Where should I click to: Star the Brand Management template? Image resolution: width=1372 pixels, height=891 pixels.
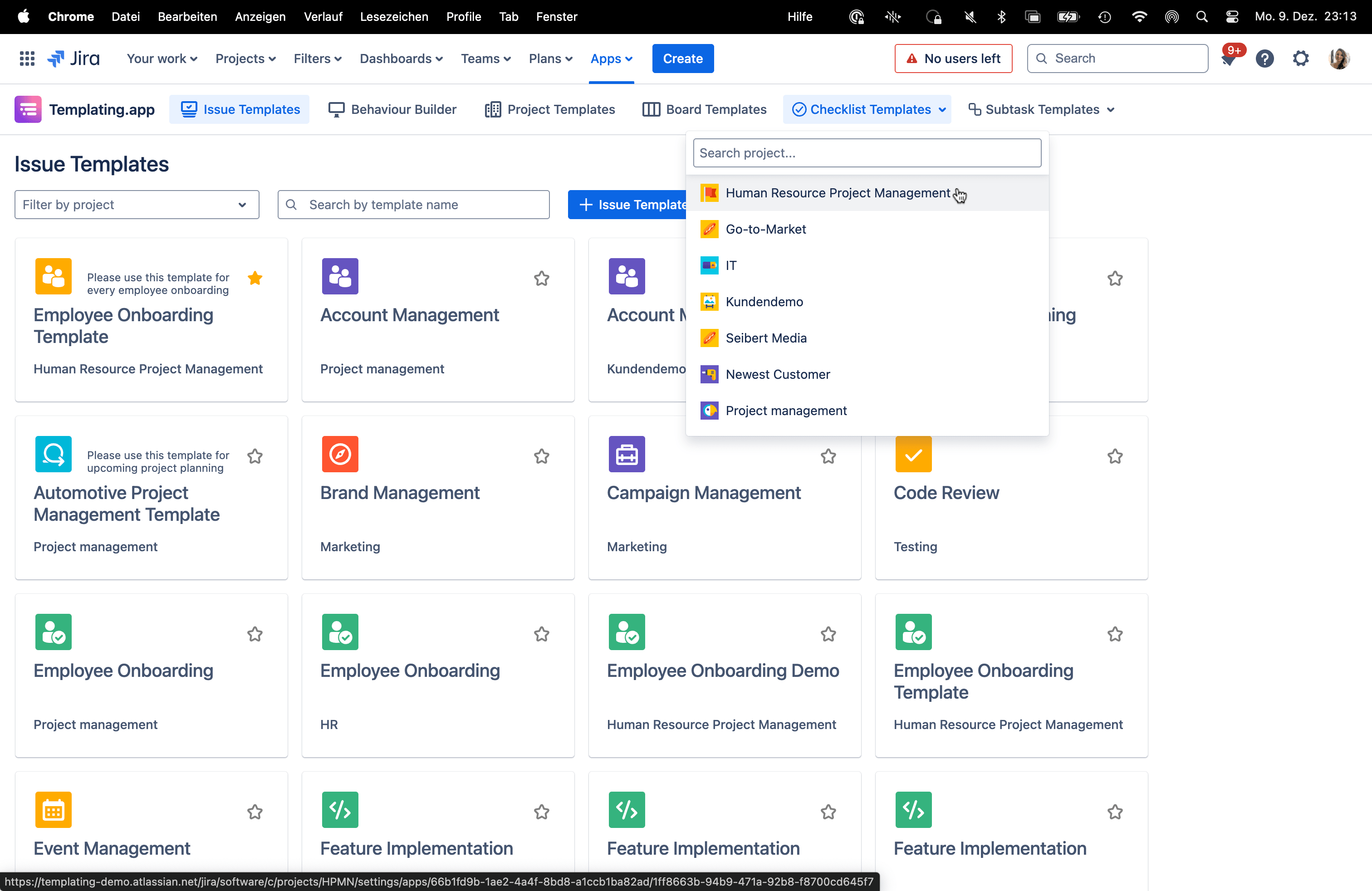[541, 456]
